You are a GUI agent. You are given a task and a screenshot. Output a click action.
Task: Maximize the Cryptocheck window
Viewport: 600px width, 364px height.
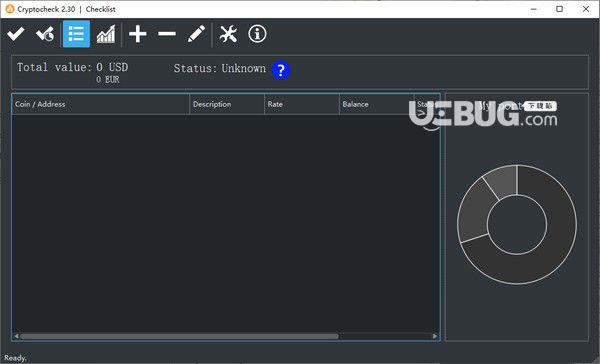click(559, 9)
